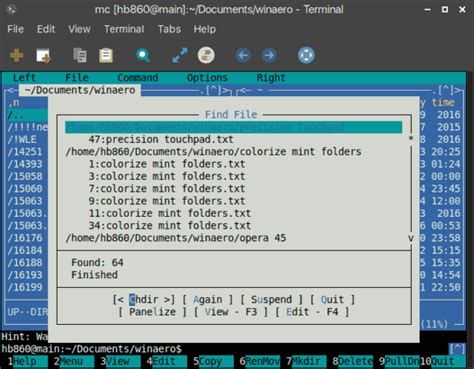Open the Terminal window's Edit menu
Screen dimensions: 474x369
[46, 29]
